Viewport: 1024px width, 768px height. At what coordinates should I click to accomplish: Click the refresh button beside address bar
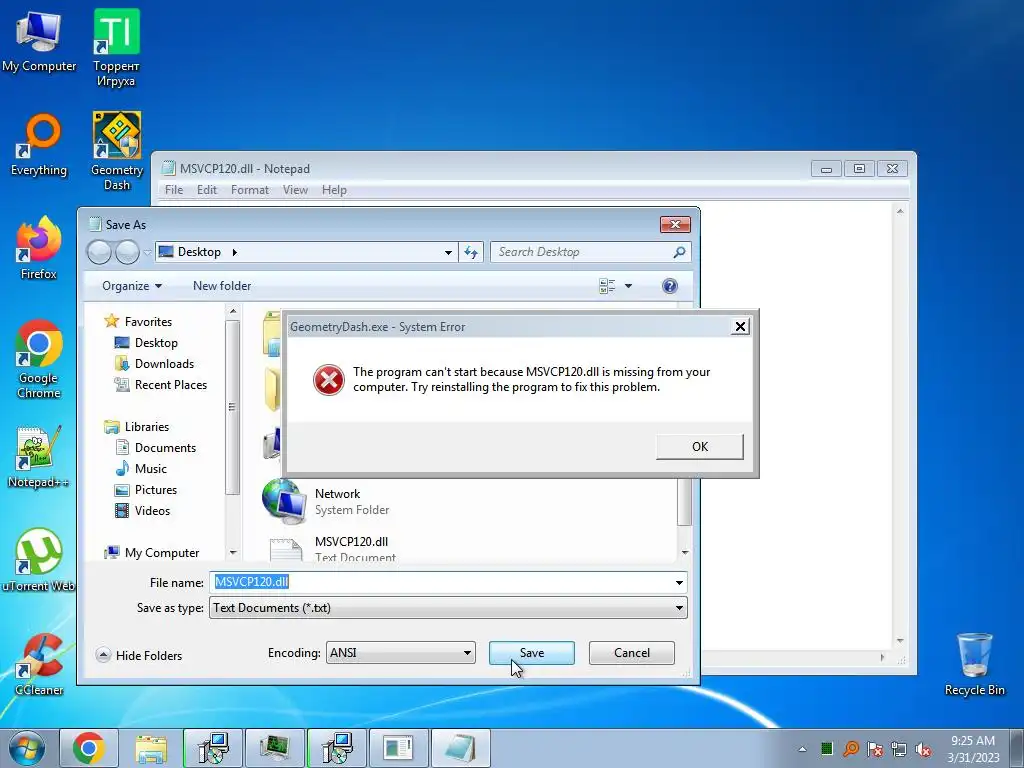pyautogui.click(x=471, y=252)
